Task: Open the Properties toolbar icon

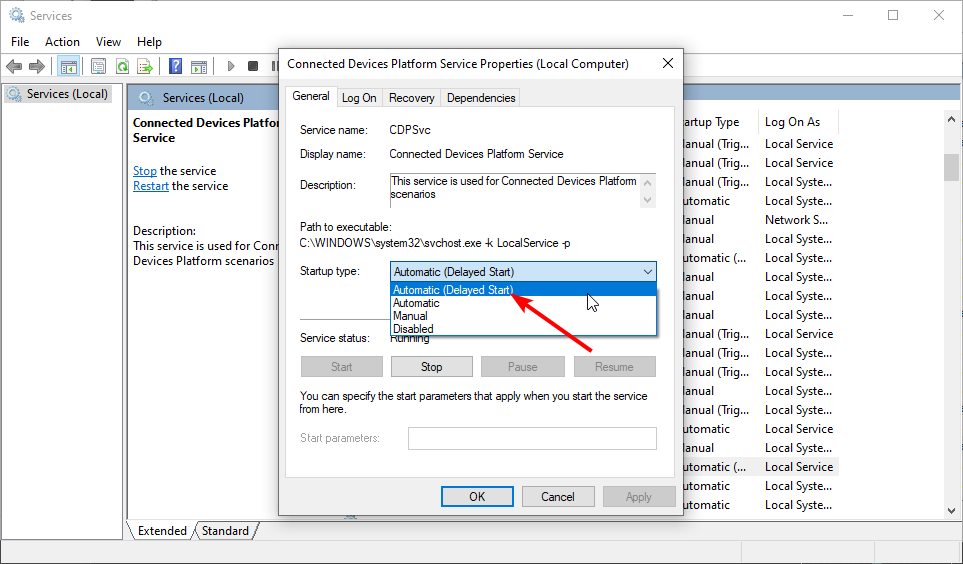Action: pyautogui.click(x=98, y=66)
